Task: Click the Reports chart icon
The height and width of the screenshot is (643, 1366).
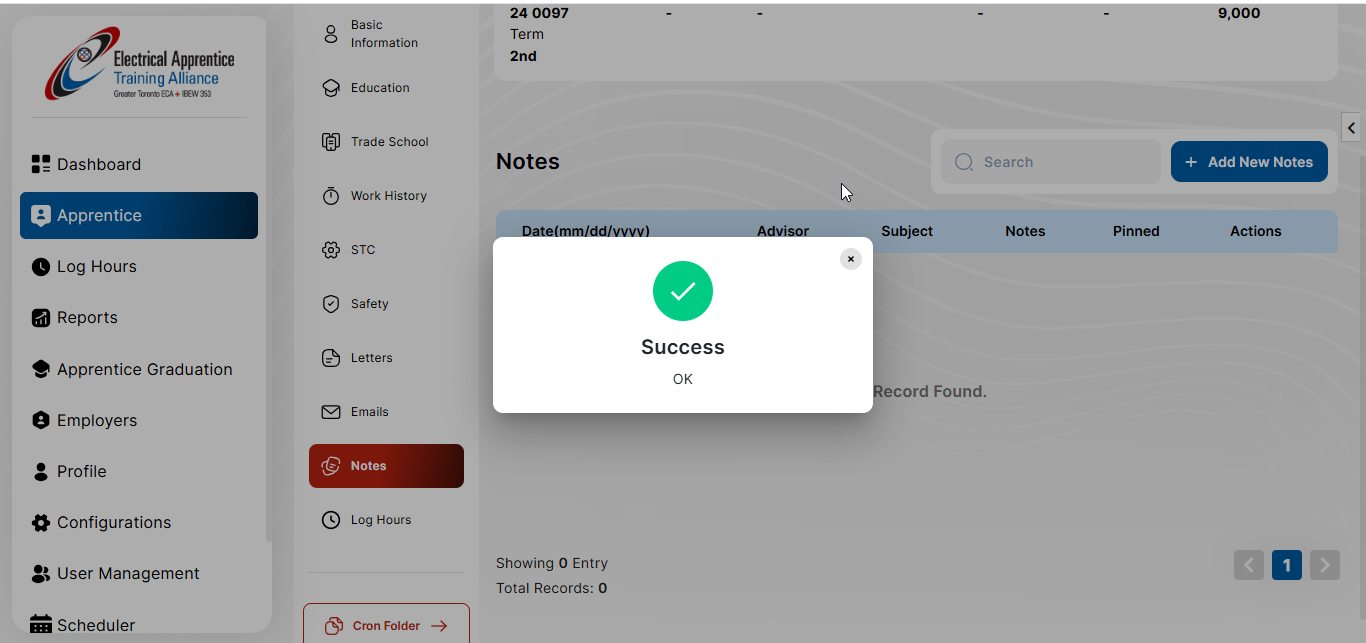Action: (x=41, y=318)
